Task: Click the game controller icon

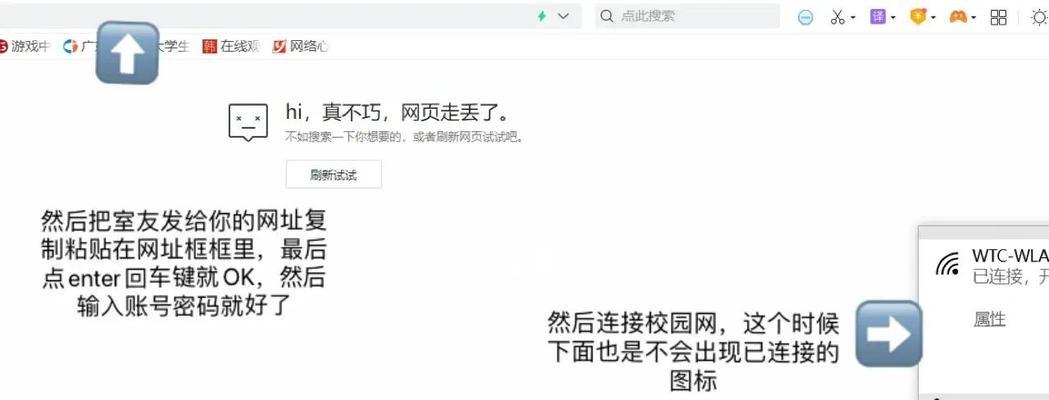Action: (x=958, y=17)
